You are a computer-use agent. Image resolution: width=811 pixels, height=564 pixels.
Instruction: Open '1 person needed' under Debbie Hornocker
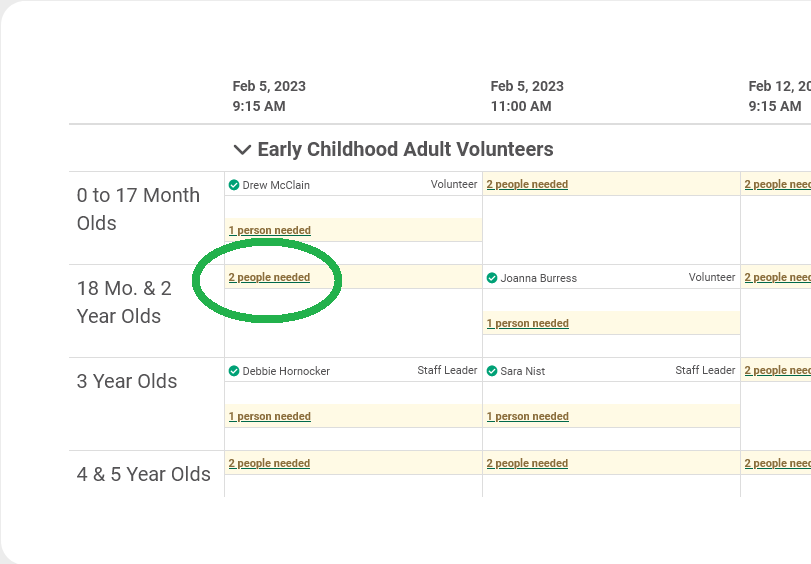click(269, 417)
